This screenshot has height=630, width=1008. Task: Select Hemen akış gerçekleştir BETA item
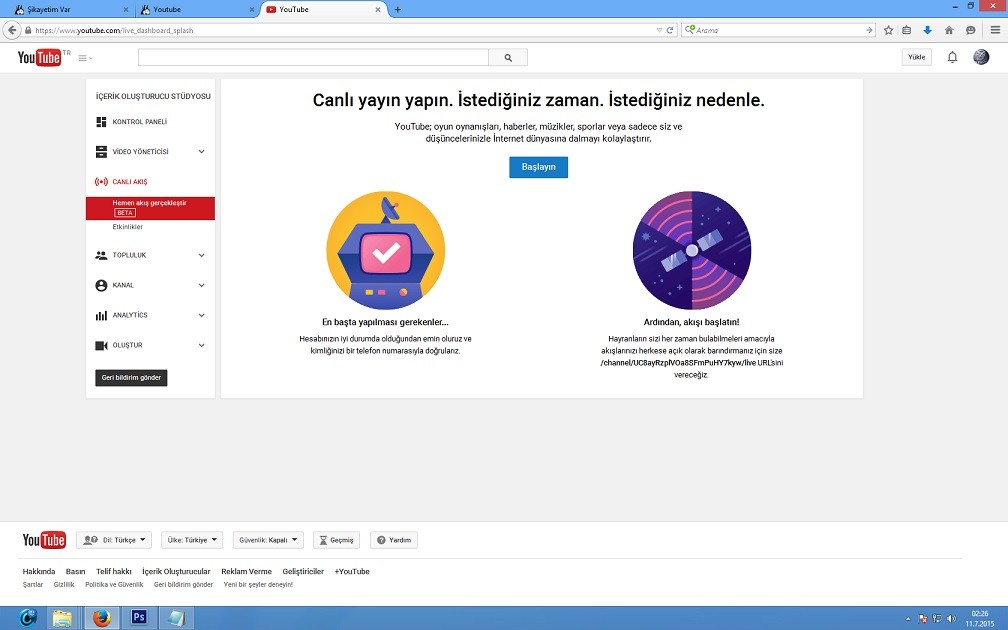[x=150, y=208]
